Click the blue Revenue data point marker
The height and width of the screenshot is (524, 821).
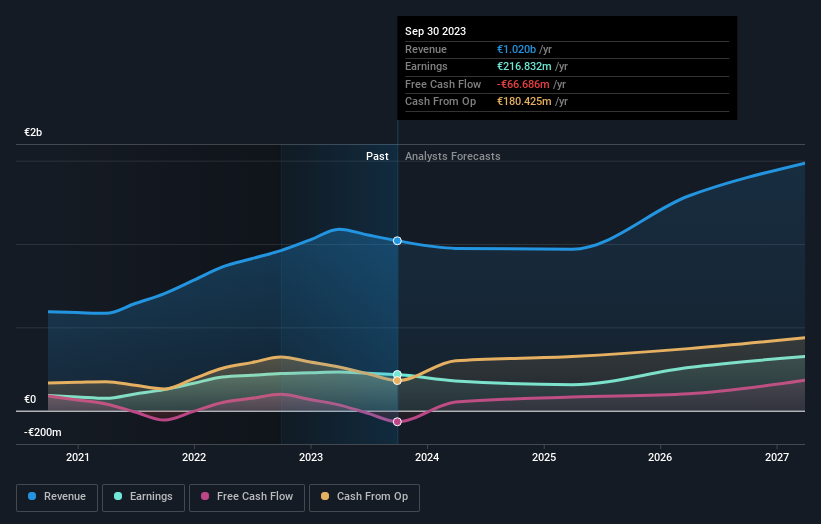point(397,241)
